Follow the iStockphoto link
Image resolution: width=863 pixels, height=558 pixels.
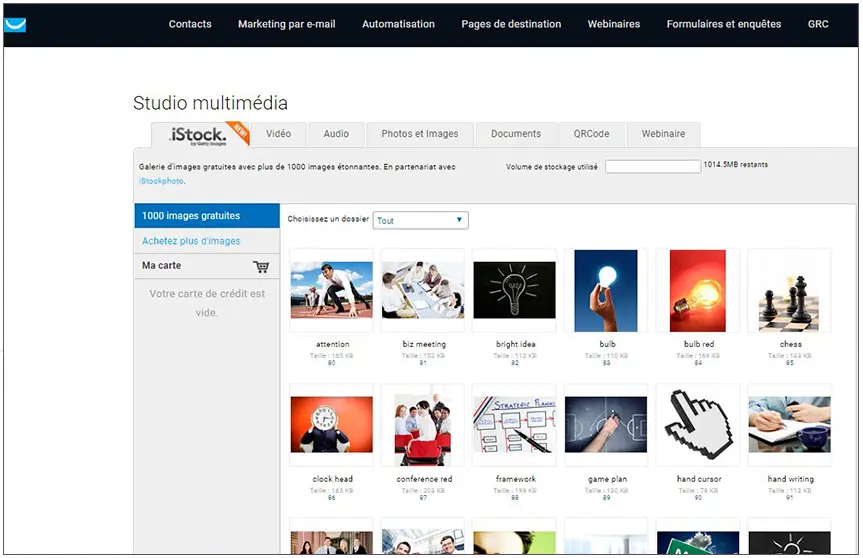point(161,181)
